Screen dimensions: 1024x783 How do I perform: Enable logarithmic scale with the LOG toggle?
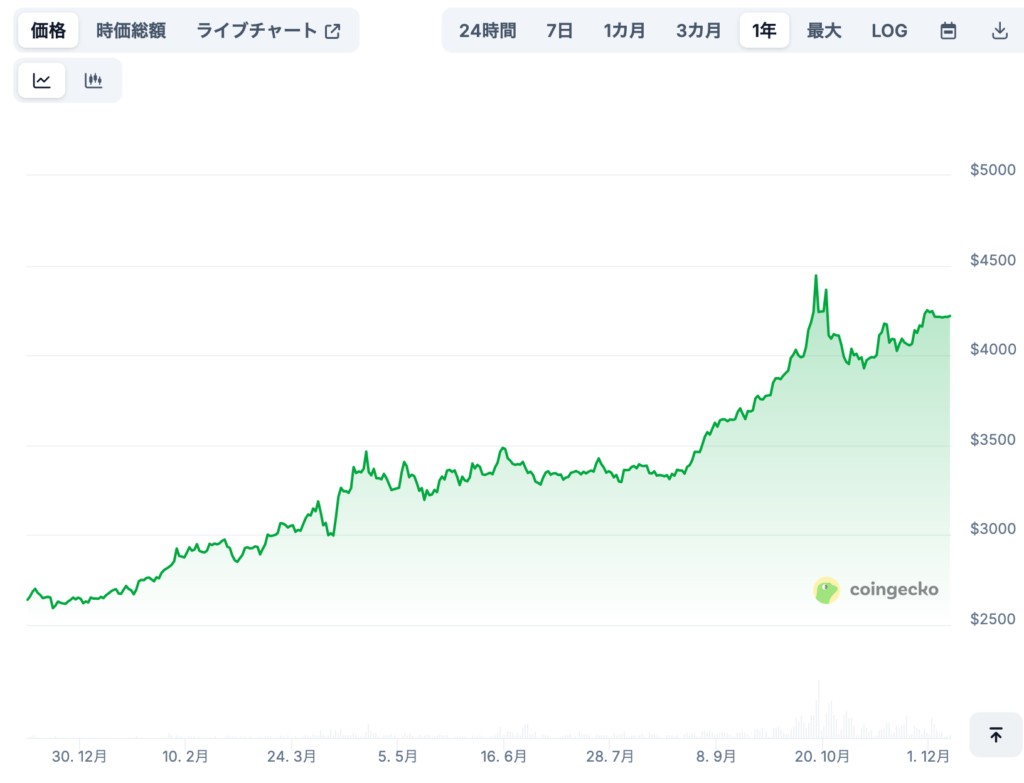pyautogui.click(x=889, y=30)
